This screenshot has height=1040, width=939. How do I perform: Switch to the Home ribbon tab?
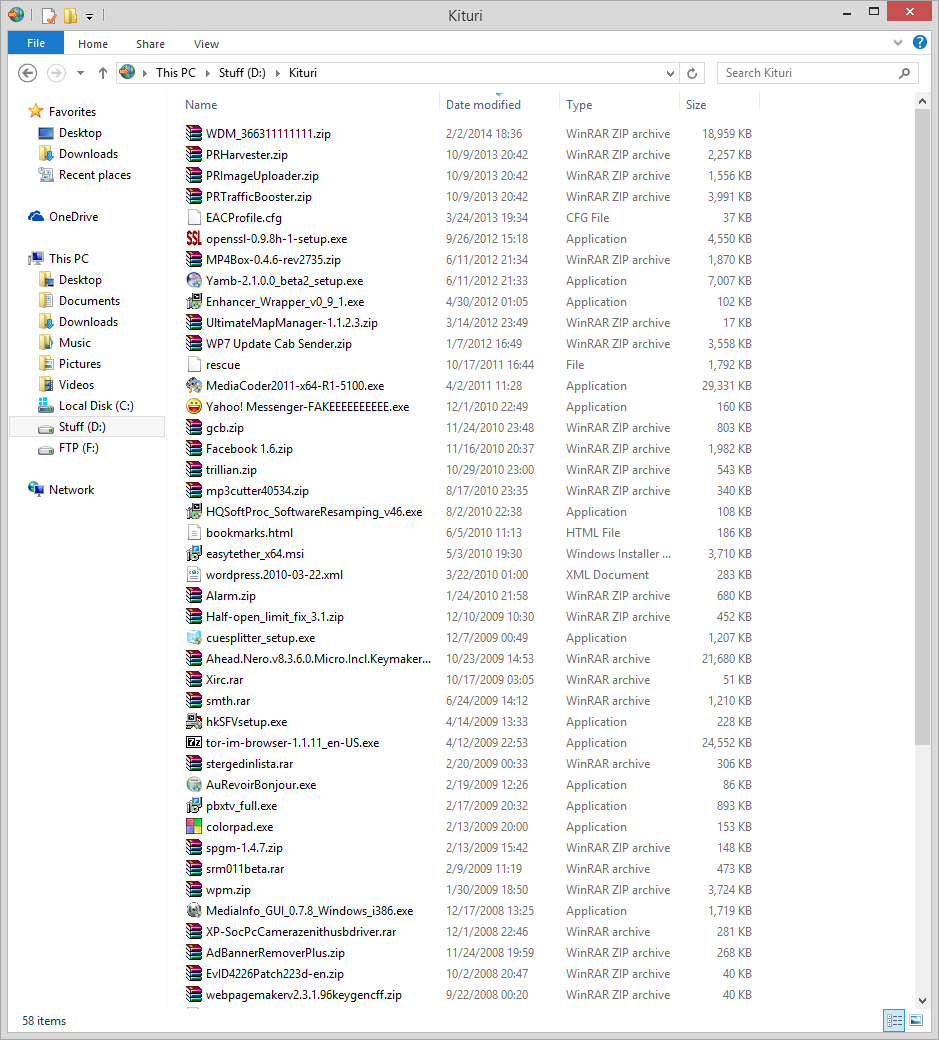[93, 44]
